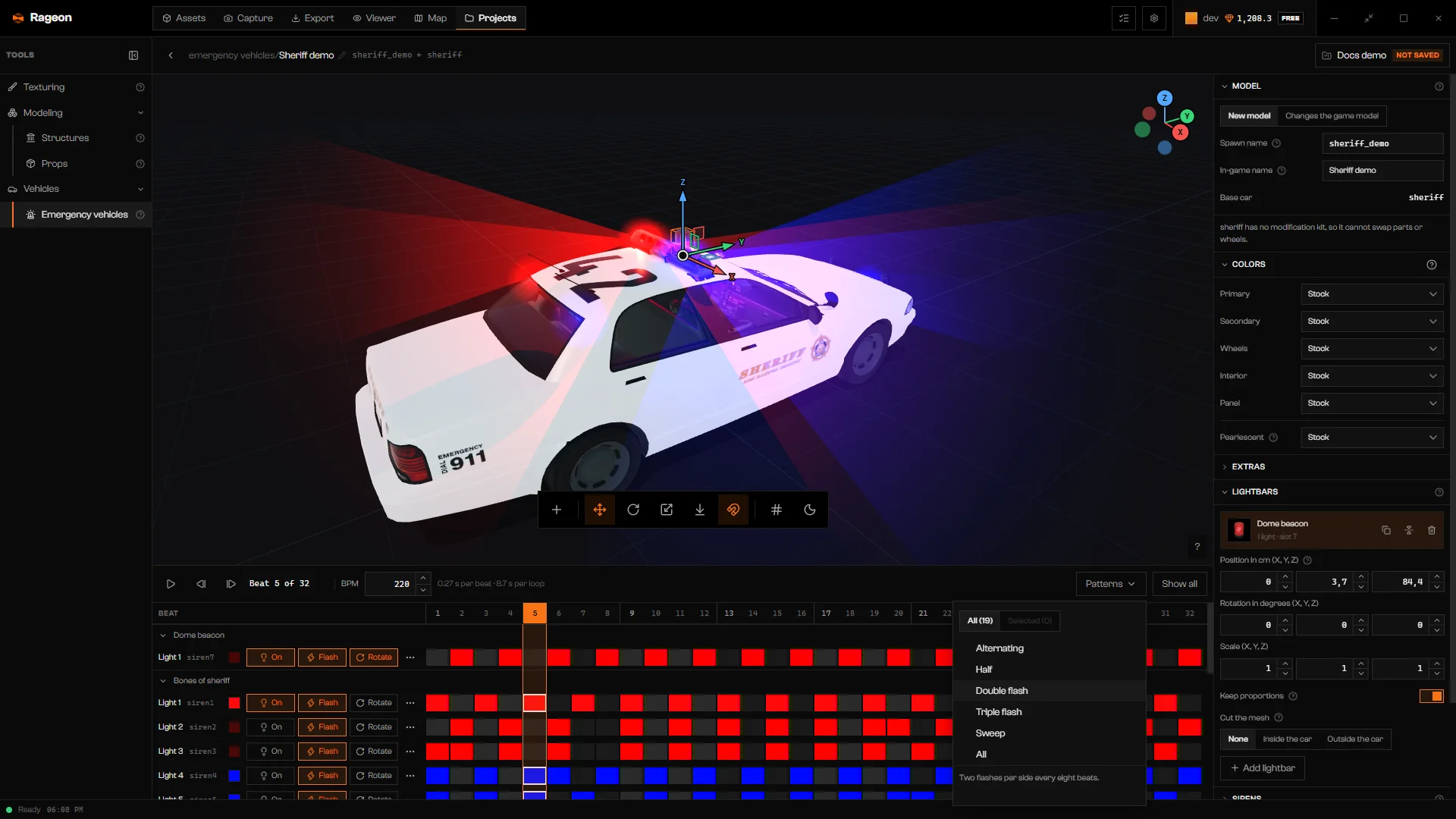Open settings gear in top bar
The image size is (1456, 819).
1154,18
